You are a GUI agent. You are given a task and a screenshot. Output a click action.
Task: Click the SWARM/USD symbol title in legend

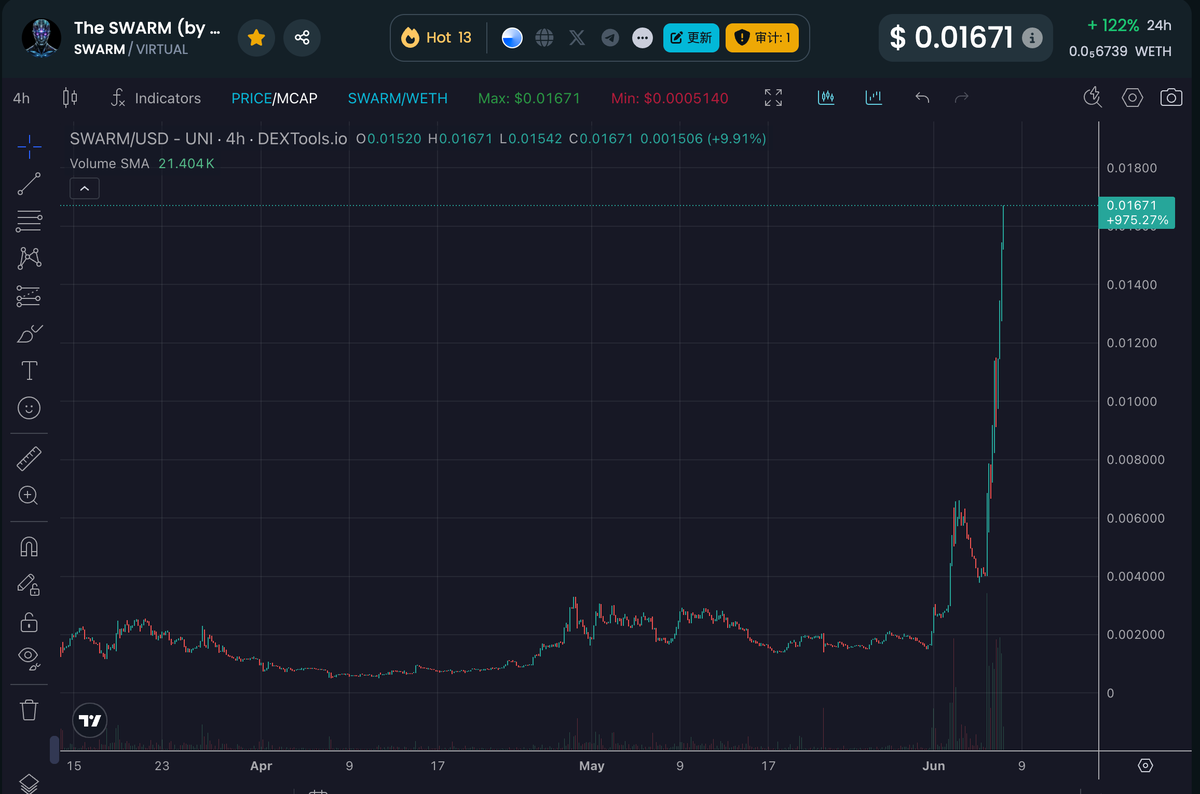point(209,139)
